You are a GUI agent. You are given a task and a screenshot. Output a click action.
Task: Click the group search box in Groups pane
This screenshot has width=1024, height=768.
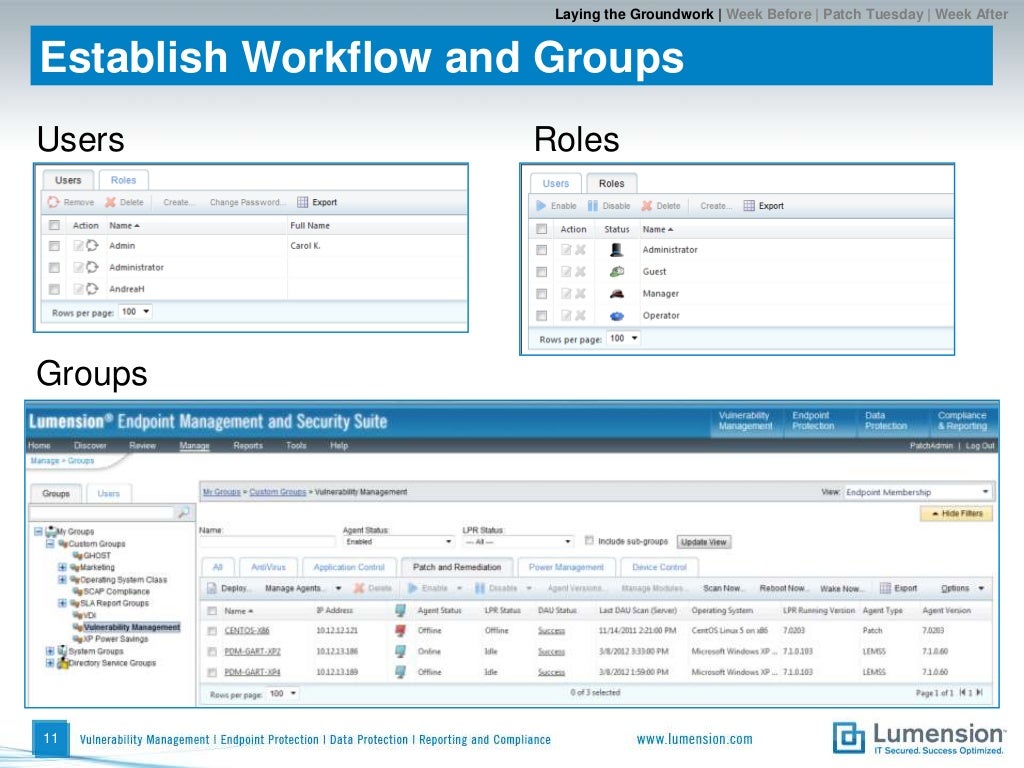[x=102, y=513]
